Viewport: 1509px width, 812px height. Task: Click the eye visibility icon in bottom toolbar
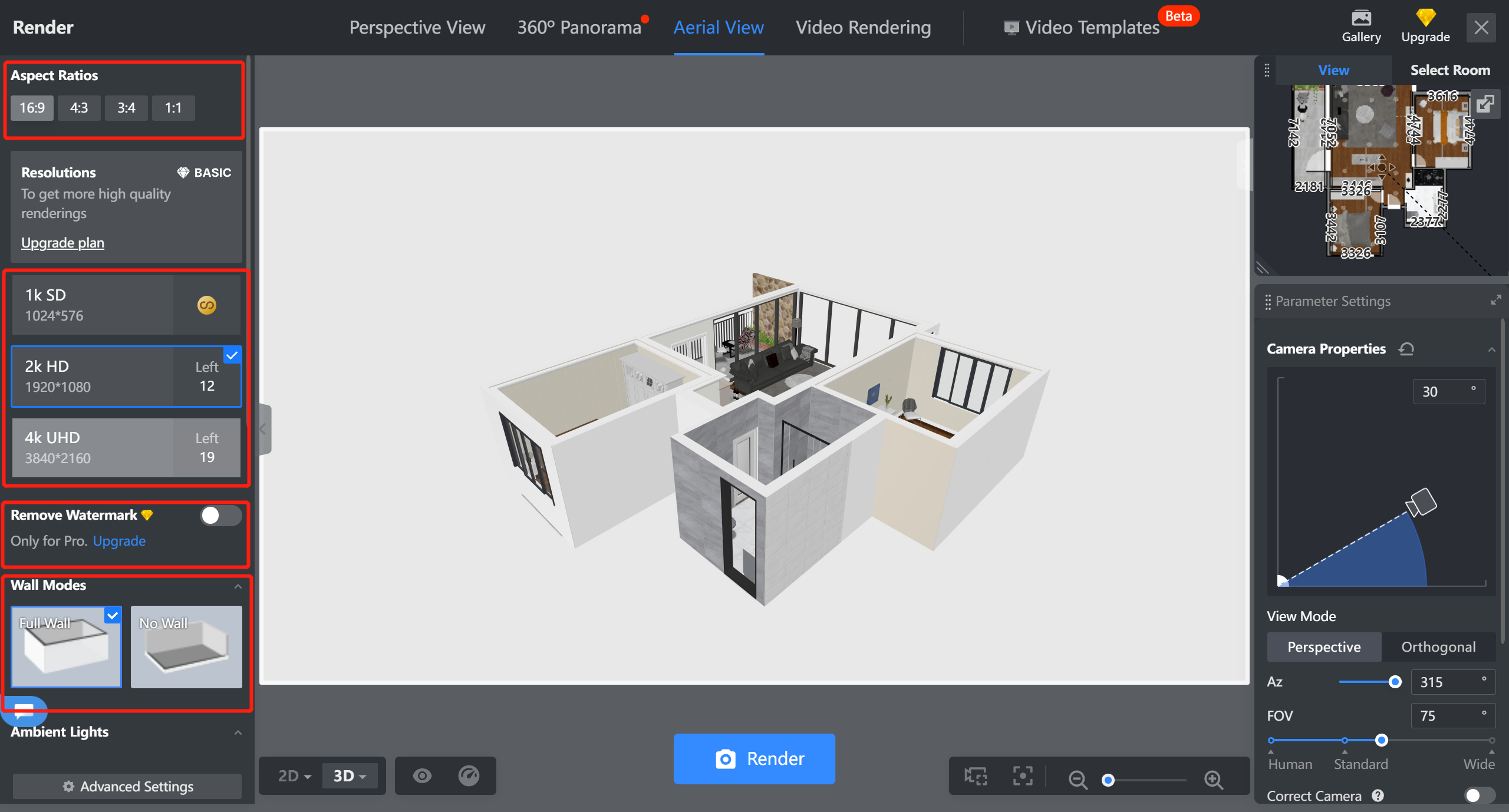point(421,775)
